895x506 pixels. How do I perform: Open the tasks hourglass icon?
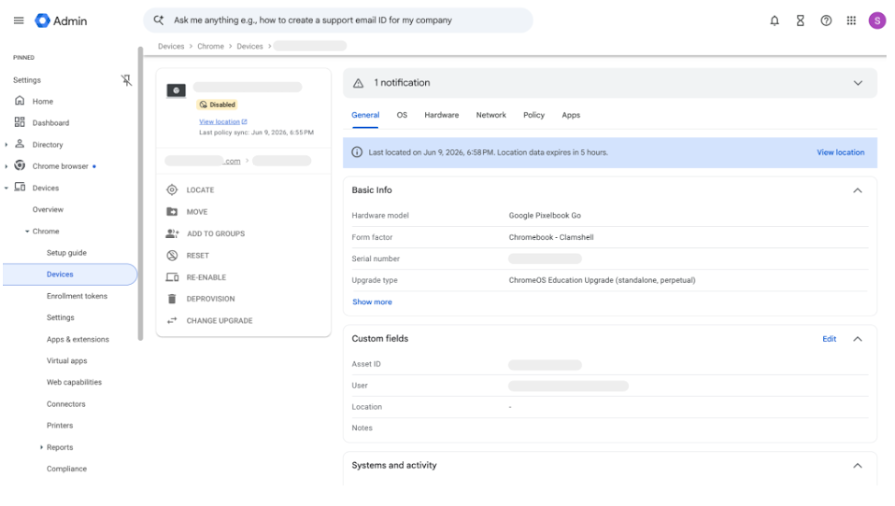tap(800, 21)
